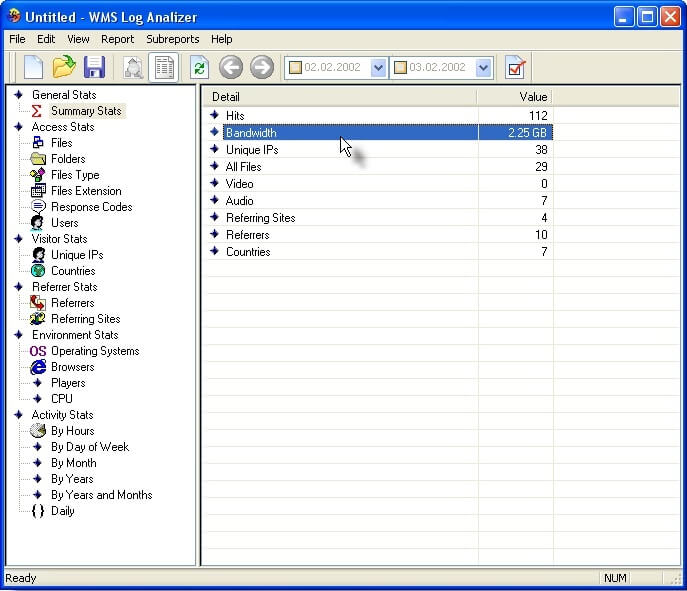The image size is (687, 591).
Task: Sort by the Value column header
Action: (515, 97)
